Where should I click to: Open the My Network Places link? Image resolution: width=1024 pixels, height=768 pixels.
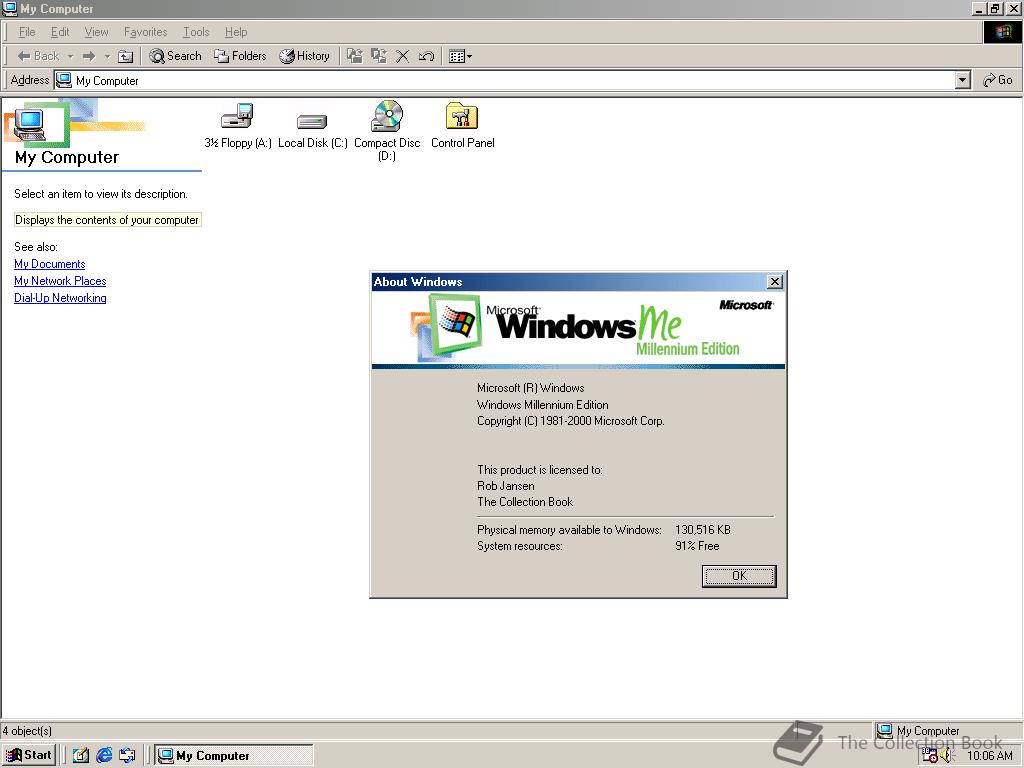coord(60,281)
